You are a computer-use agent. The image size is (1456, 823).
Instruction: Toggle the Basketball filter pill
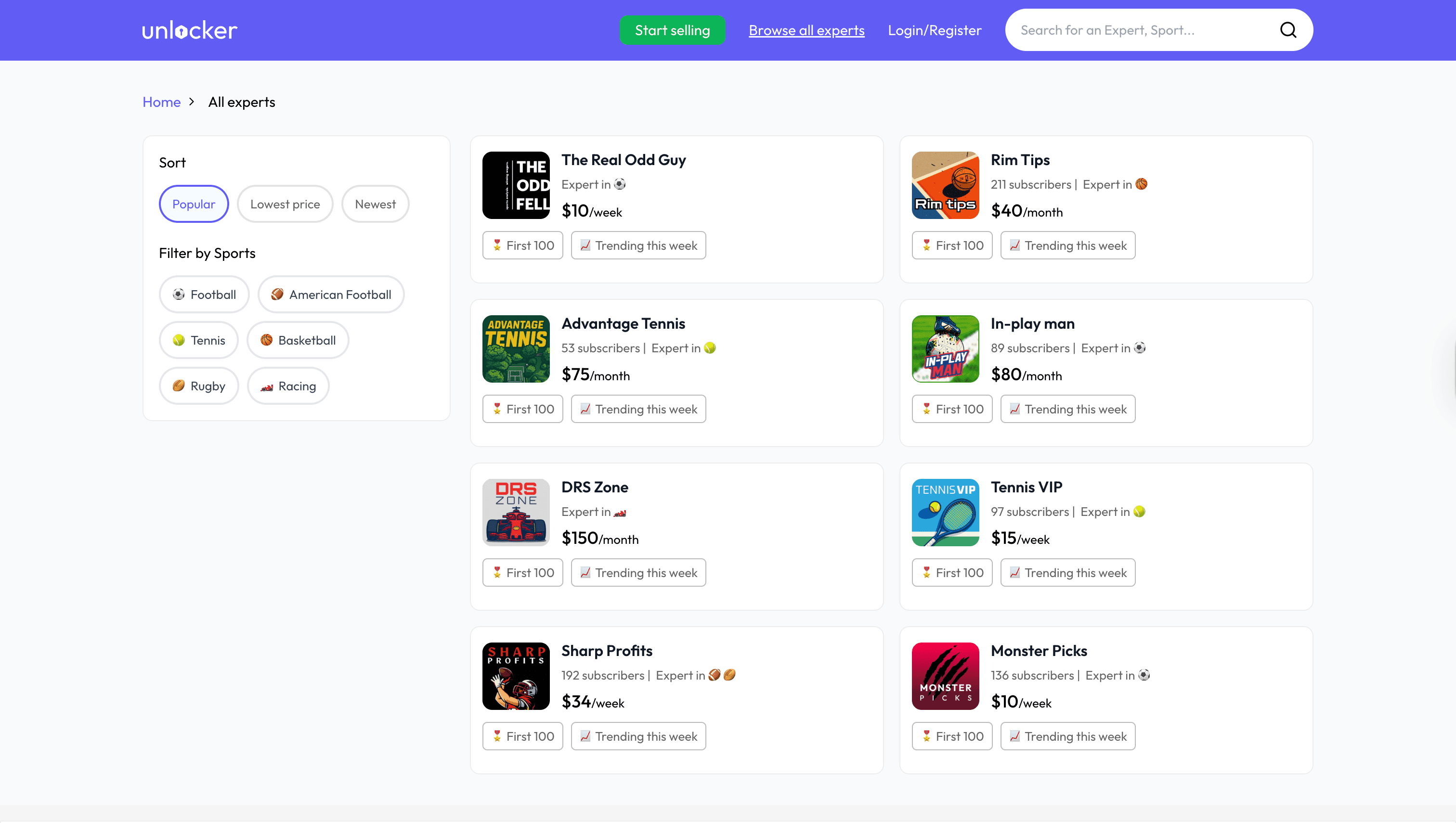click(x=298, y=340)
